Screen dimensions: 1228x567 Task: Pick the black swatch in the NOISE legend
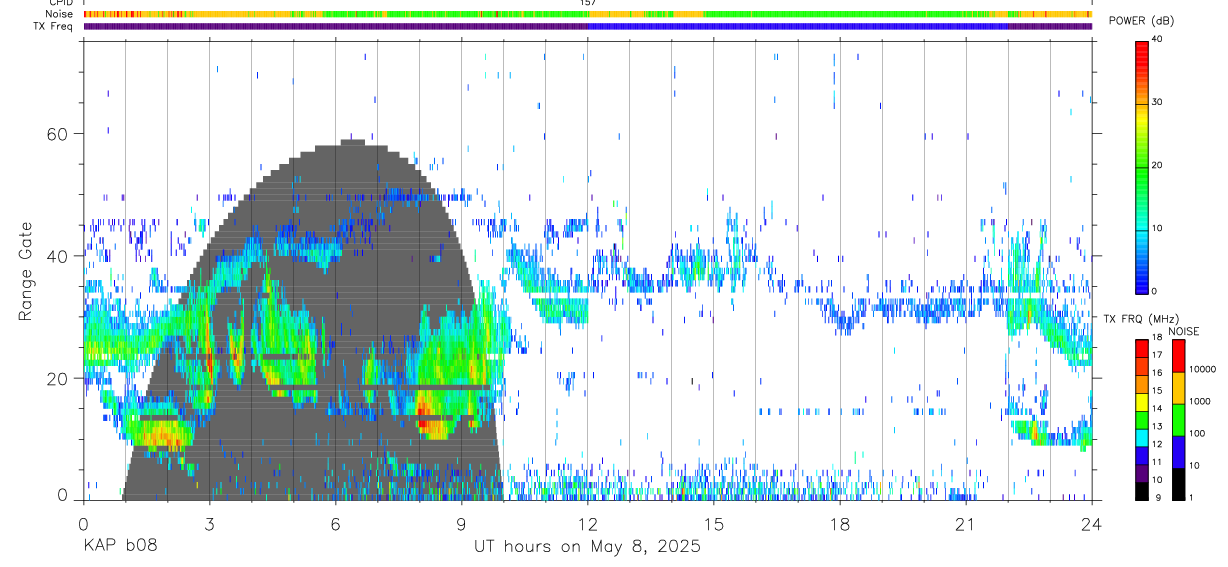click(x=1179, y=482)
